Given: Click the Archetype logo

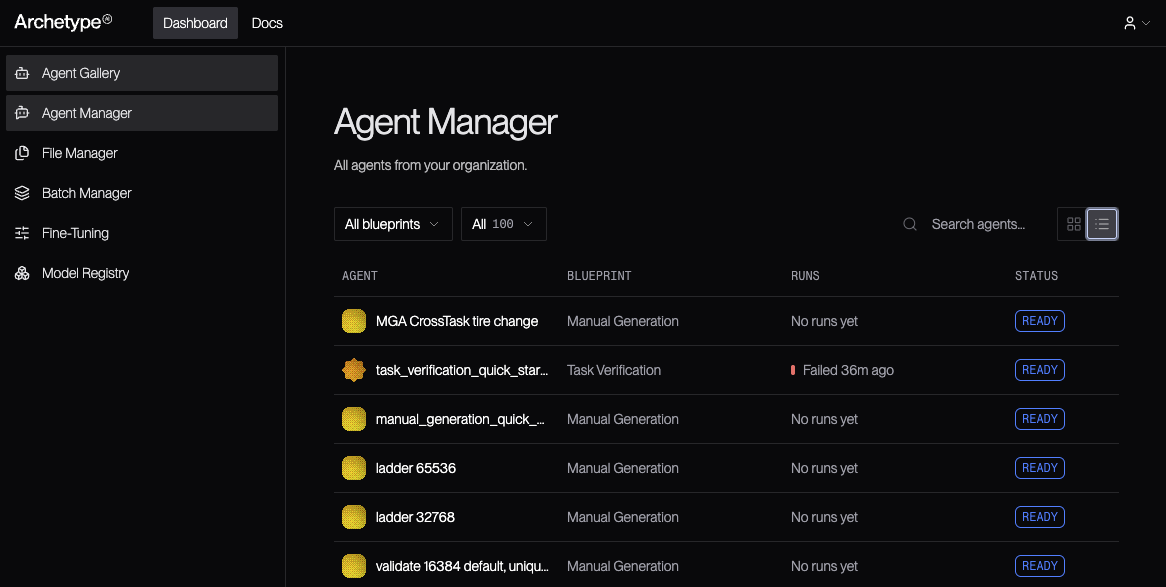Looking at the screenshot, I should click(x=63, y=22).
